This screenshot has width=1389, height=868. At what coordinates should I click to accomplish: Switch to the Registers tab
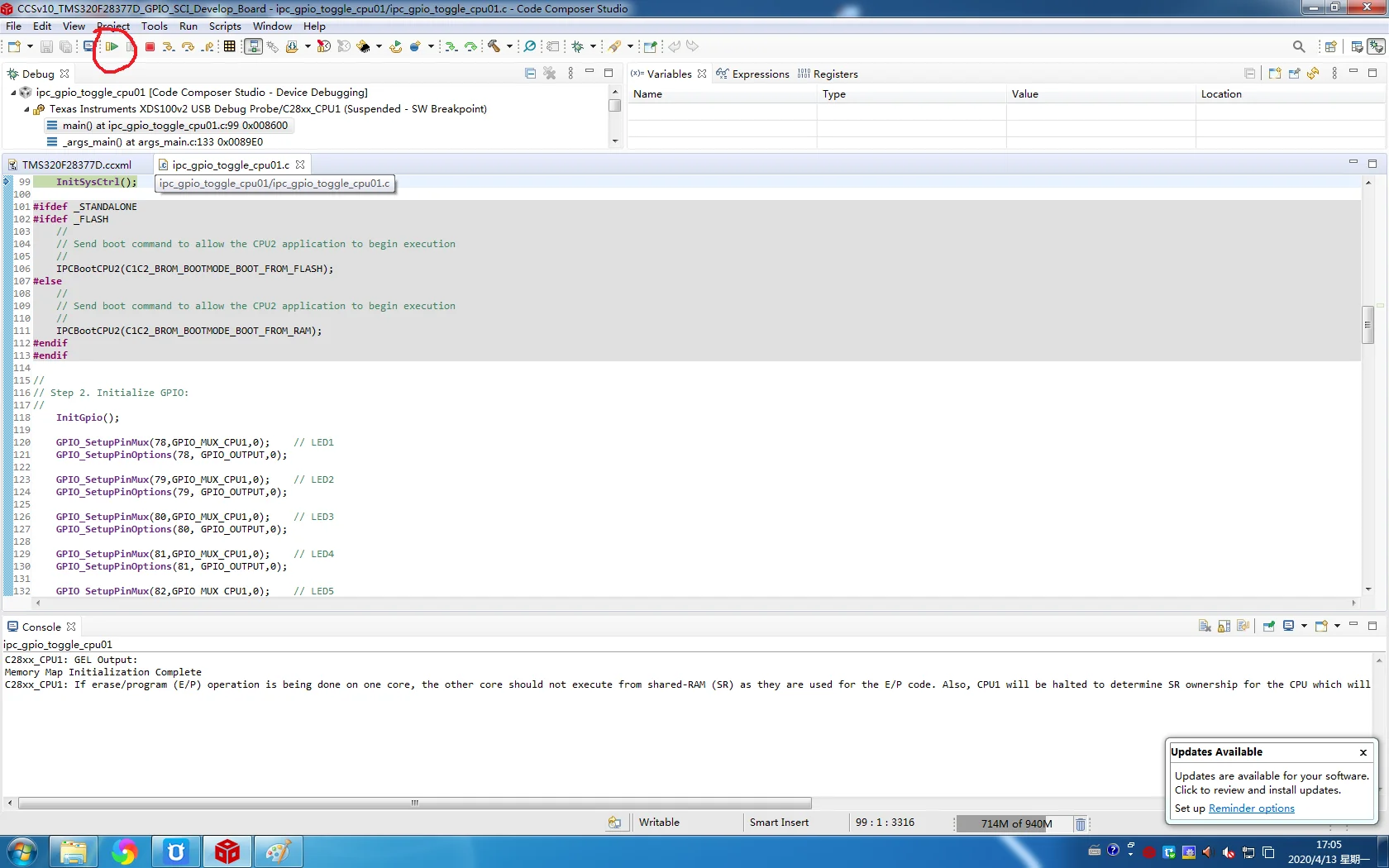tap(828, 74)
